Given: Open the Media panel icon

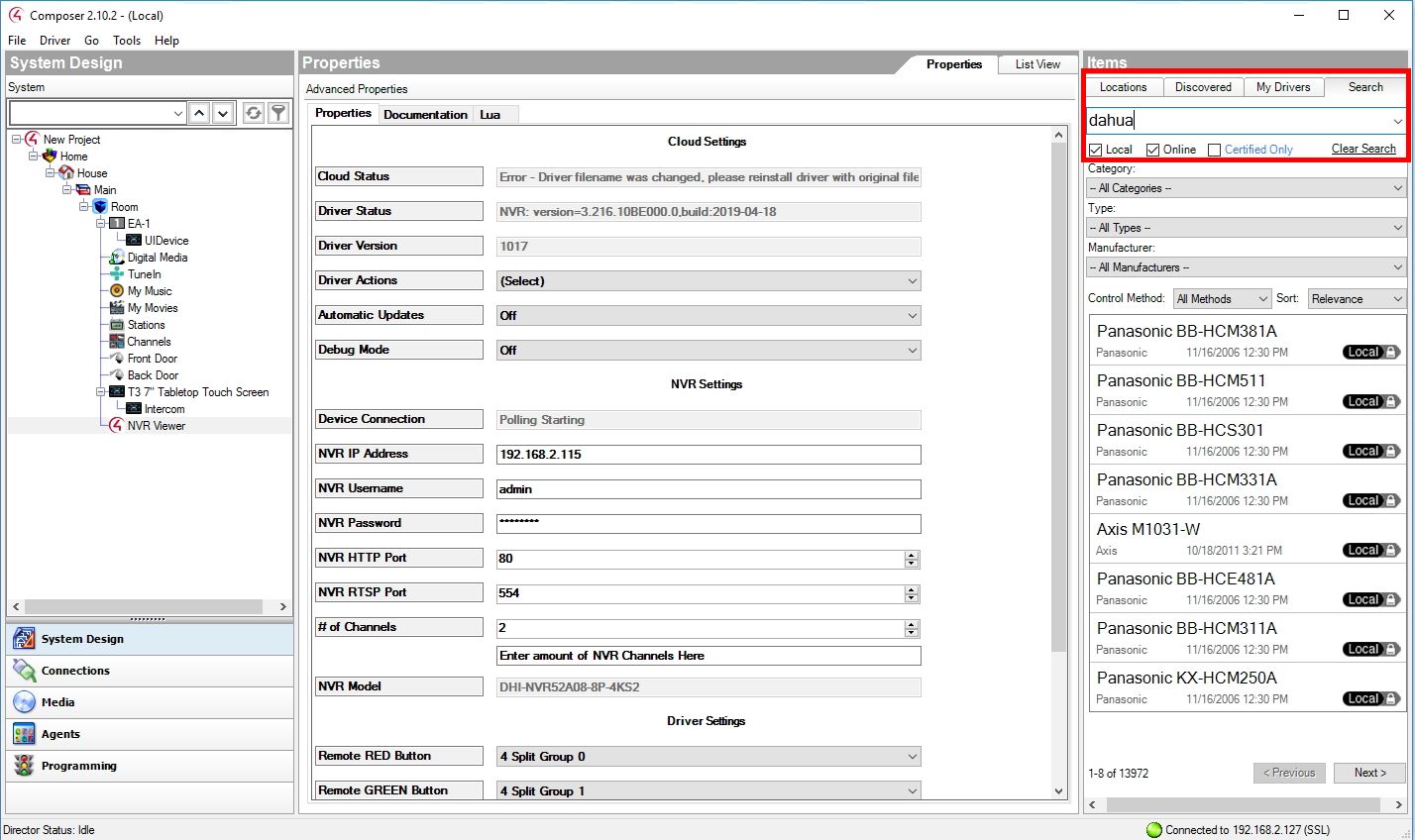Looking at the screenshot, I should click(24, 702).
